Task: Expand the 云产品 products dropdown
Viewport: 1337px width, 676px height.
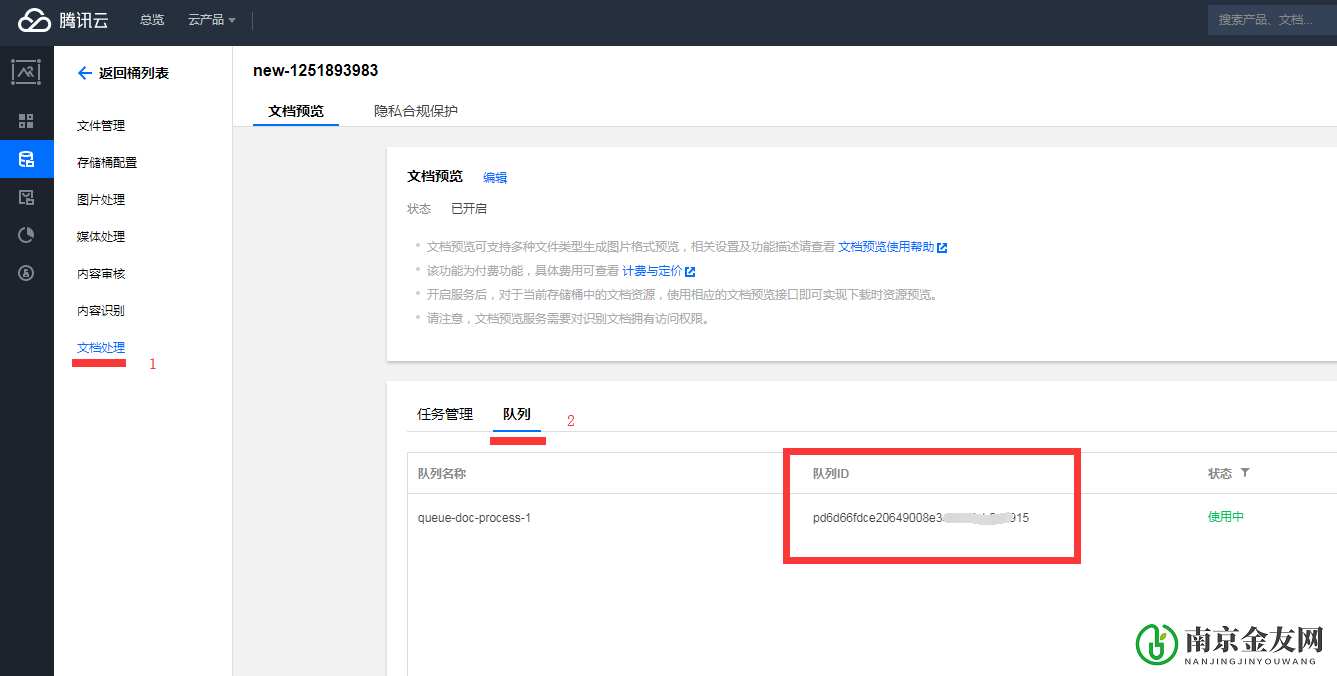Action: coord(210,19)
